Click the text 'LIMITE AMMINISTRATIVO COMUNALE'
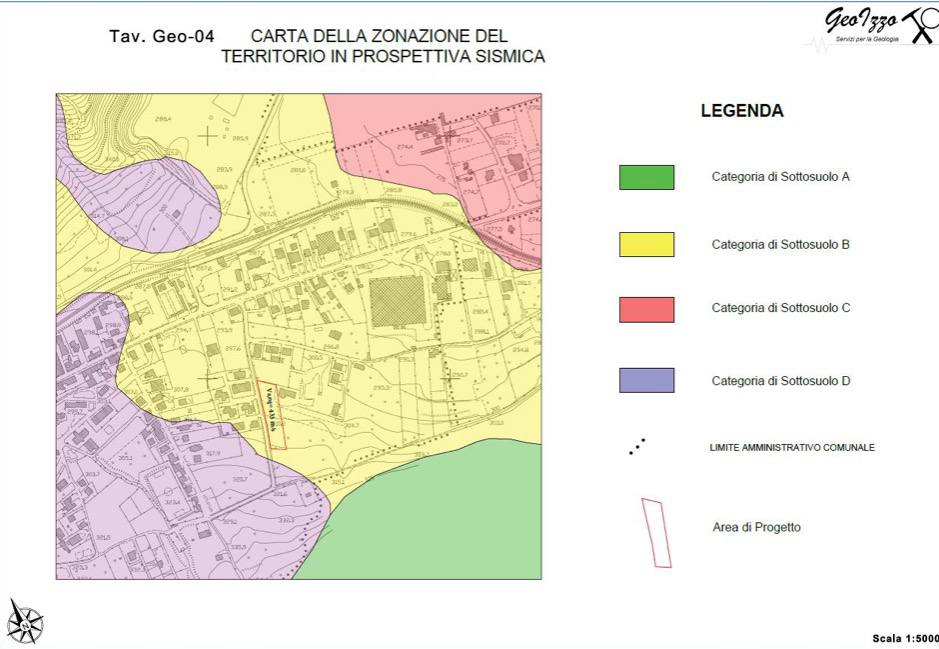 click(792, 447)
